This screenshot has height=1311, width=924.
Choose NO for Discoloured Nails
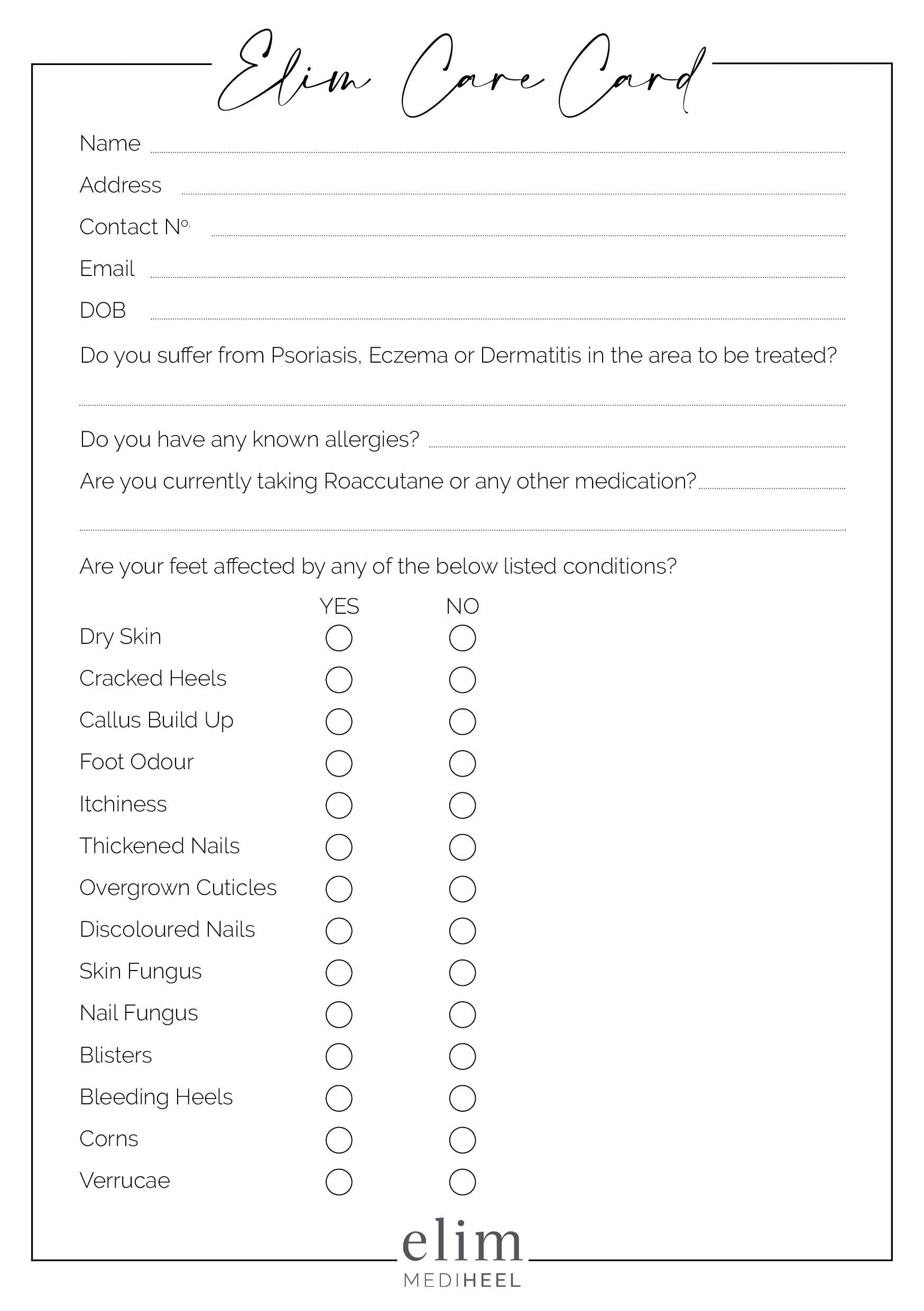click(x=462, y=931)
